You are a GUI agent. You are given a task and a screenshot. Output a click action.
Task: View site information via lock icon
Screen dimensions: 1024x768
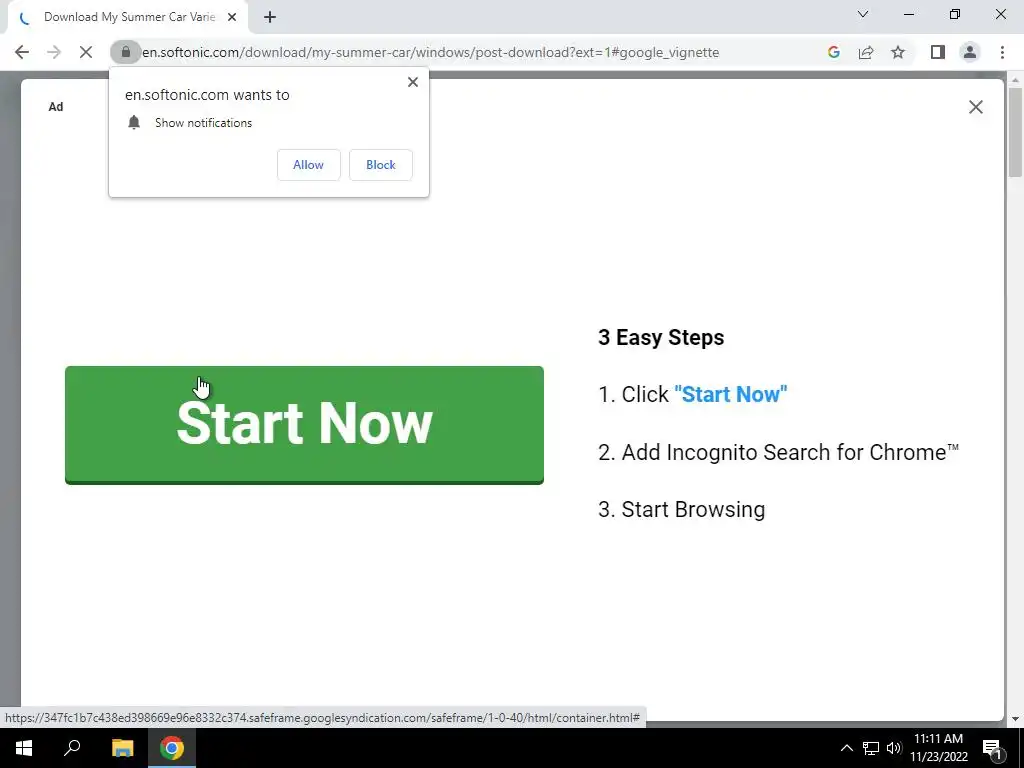coord(126,52)
